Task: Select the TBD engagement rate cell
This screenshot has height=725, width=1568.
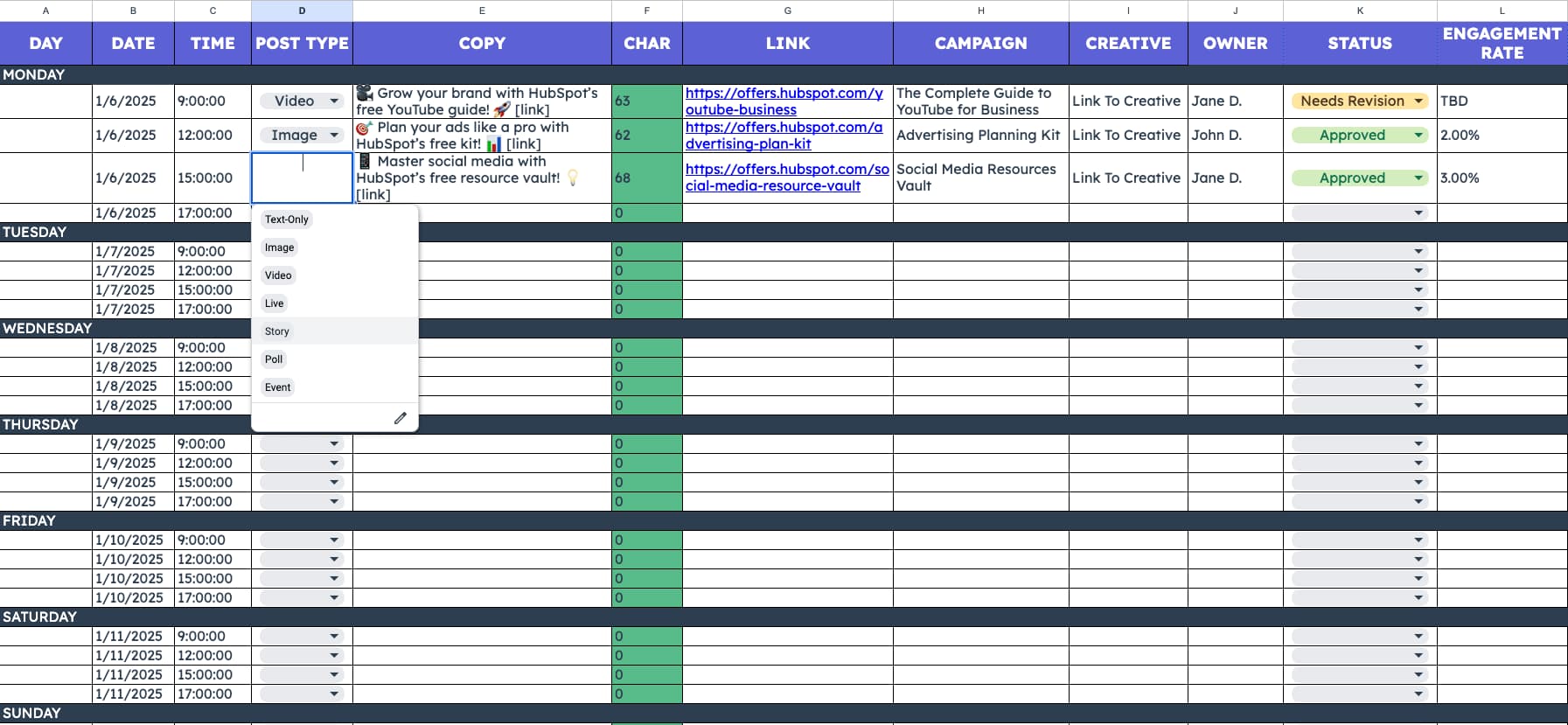Action: [x=1501, y=101]
